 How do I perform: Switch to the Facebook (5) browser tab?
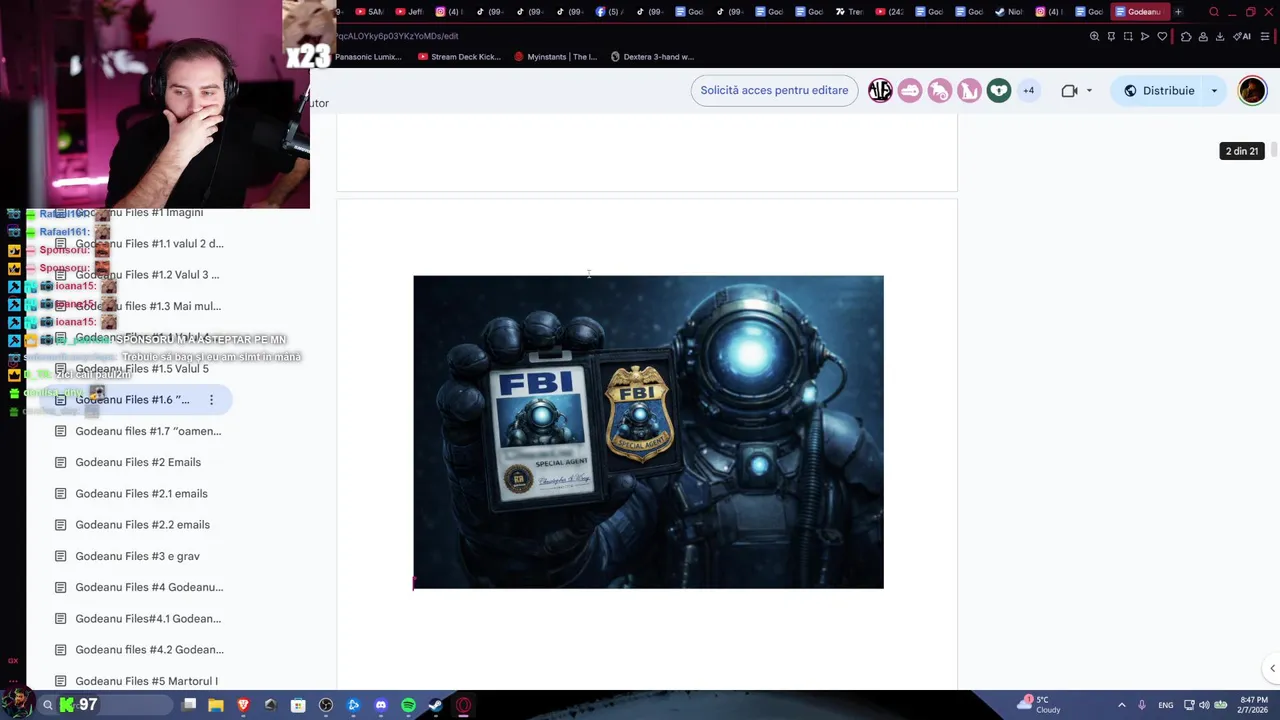609,12
